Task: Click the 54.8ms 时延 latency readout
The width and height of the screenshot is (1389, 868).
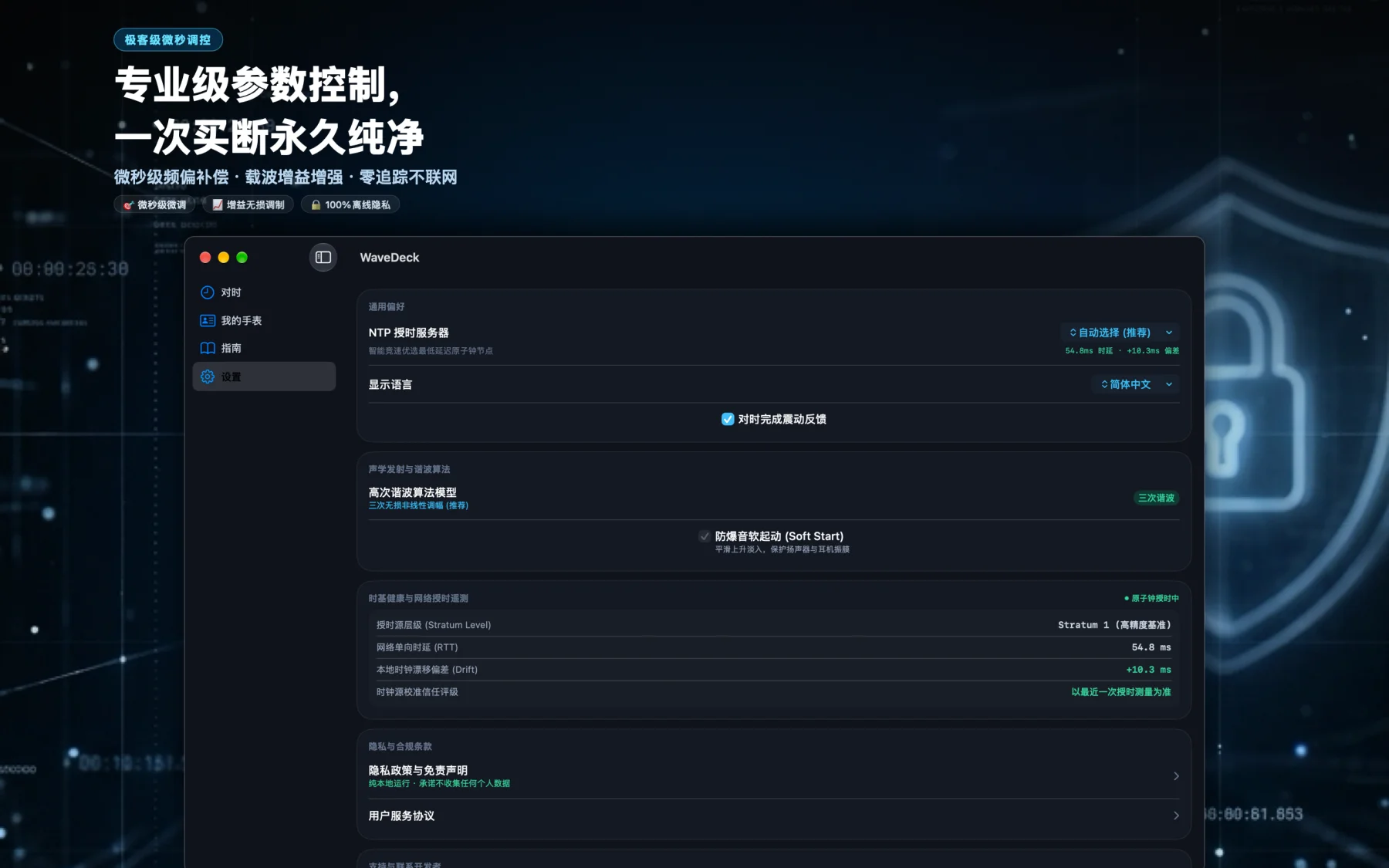Action: pos(1089,351)
